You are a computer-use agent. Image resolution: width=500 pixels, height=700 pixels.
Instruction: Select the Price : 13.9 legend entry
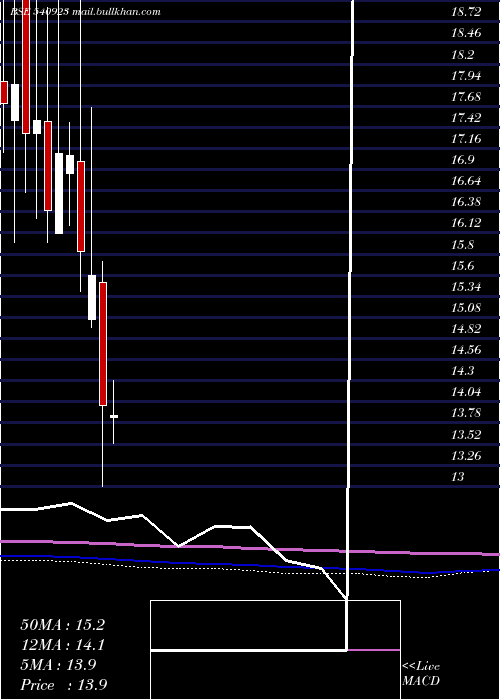point(63,685)
